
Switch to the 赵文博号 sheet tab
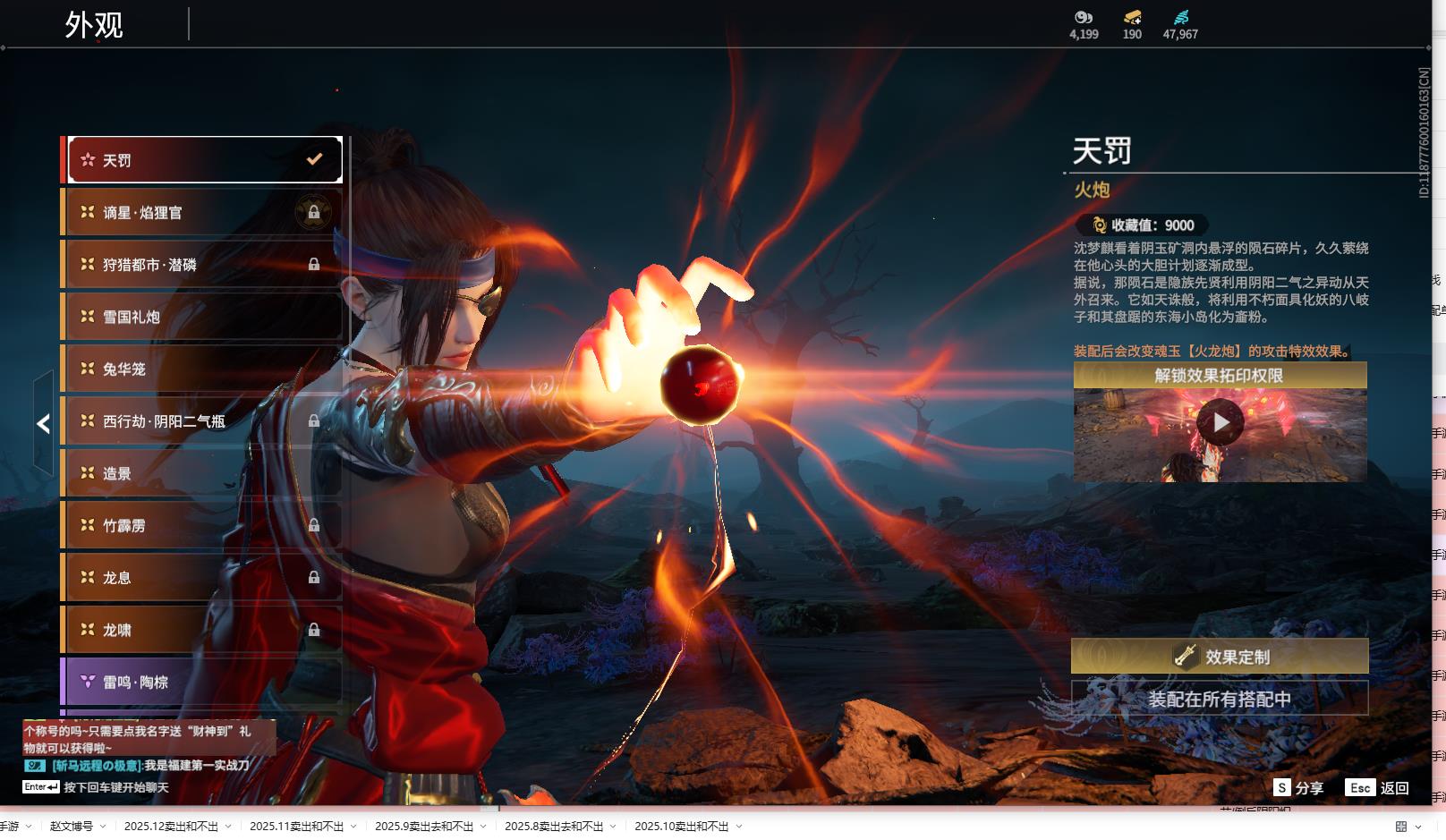click(72, 827)
